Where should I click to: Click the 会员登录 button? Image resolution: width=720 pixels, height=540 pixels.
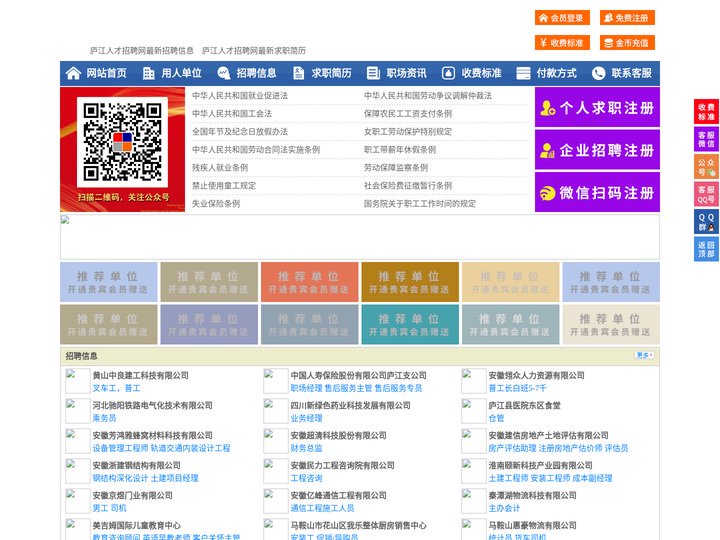point(562,18)
